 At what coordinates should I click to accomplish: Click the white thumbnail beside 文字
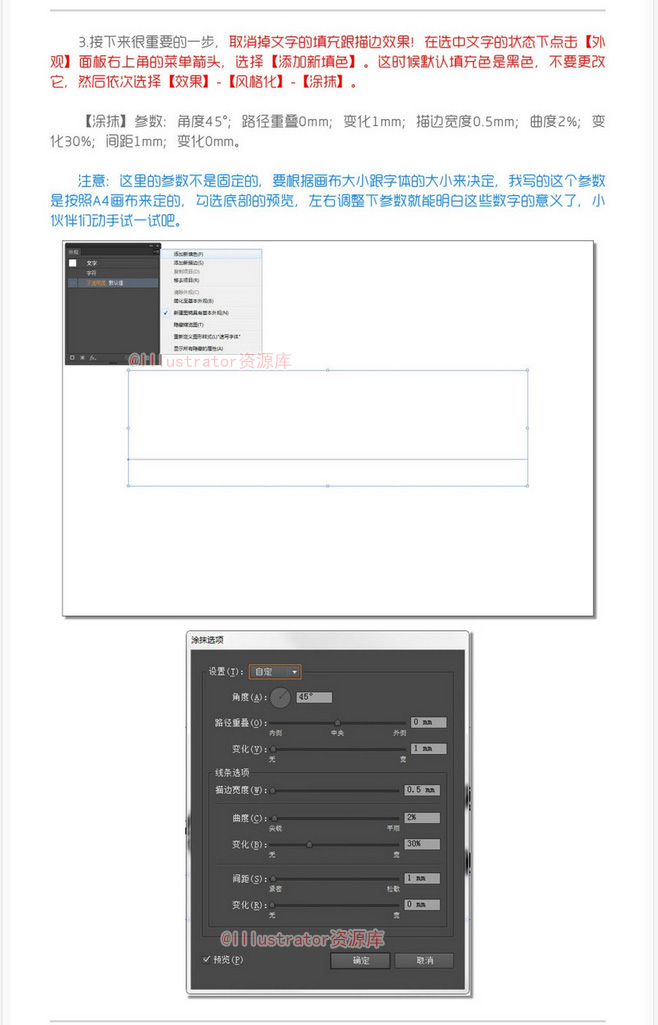(x=73, y=263)
